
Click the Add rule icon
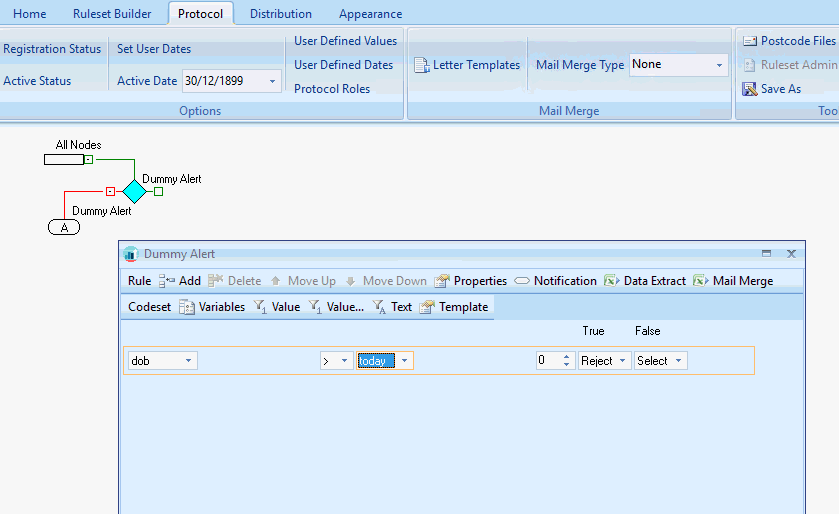(167, 281)
